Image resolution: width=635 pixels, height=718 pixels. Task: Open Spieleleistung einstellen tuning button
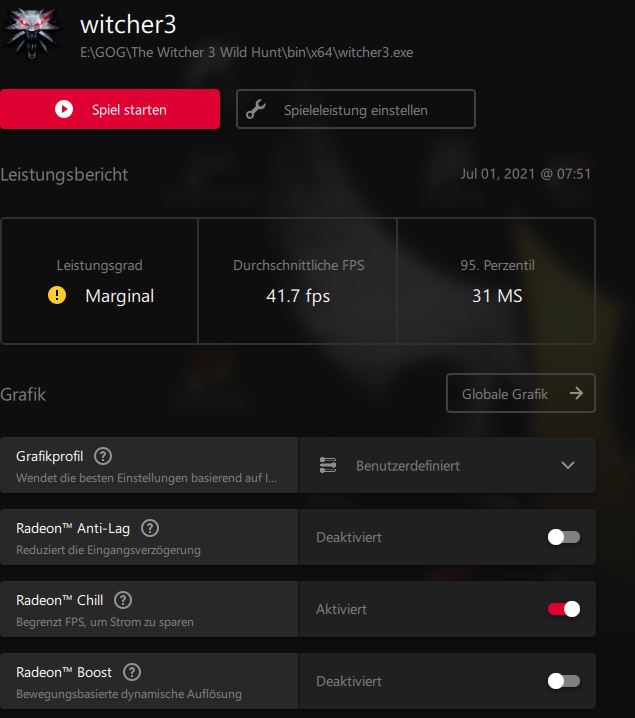[356, 109]
